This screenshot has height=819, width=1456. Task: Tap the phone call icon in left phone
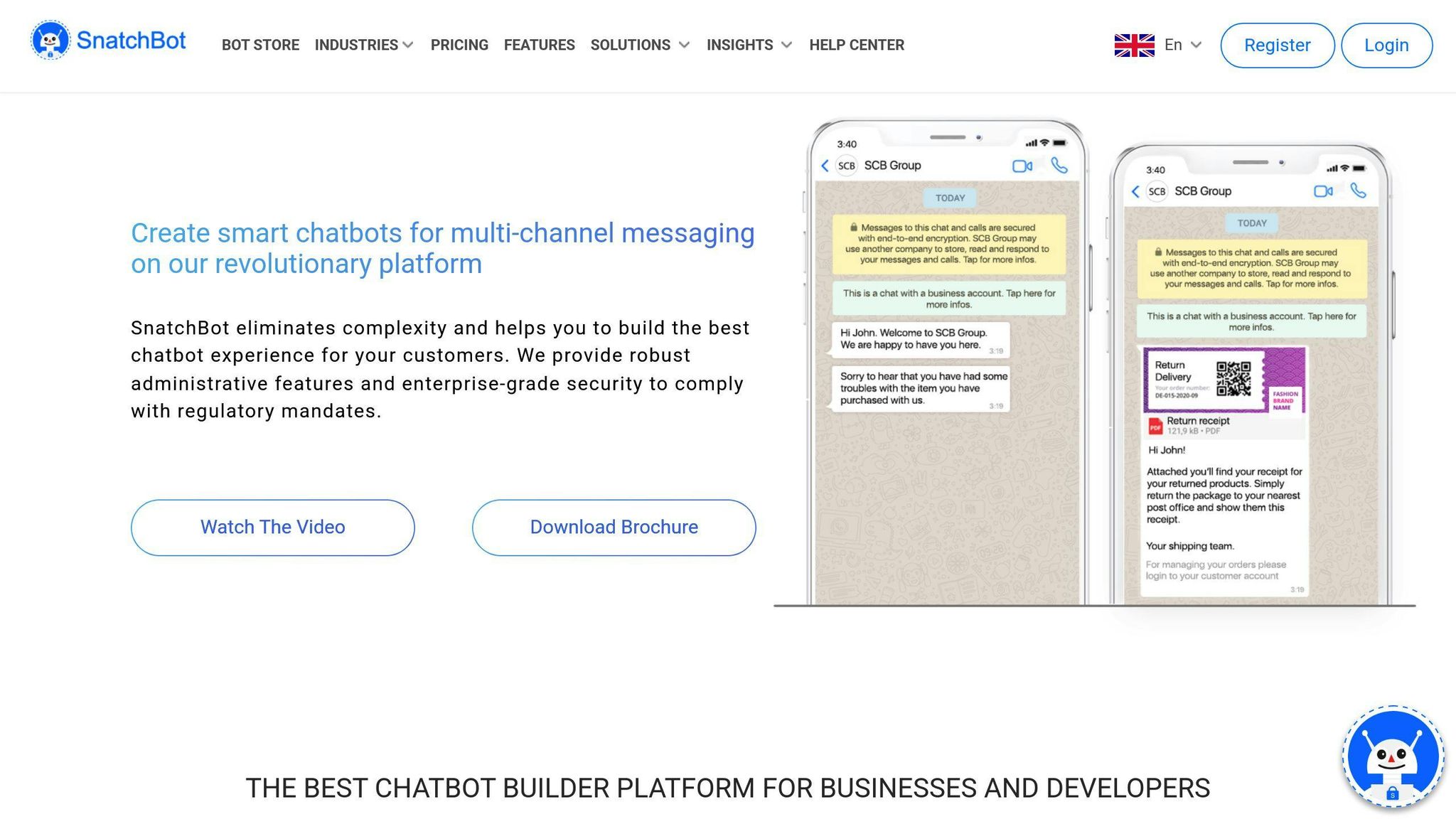point(1059,166)
